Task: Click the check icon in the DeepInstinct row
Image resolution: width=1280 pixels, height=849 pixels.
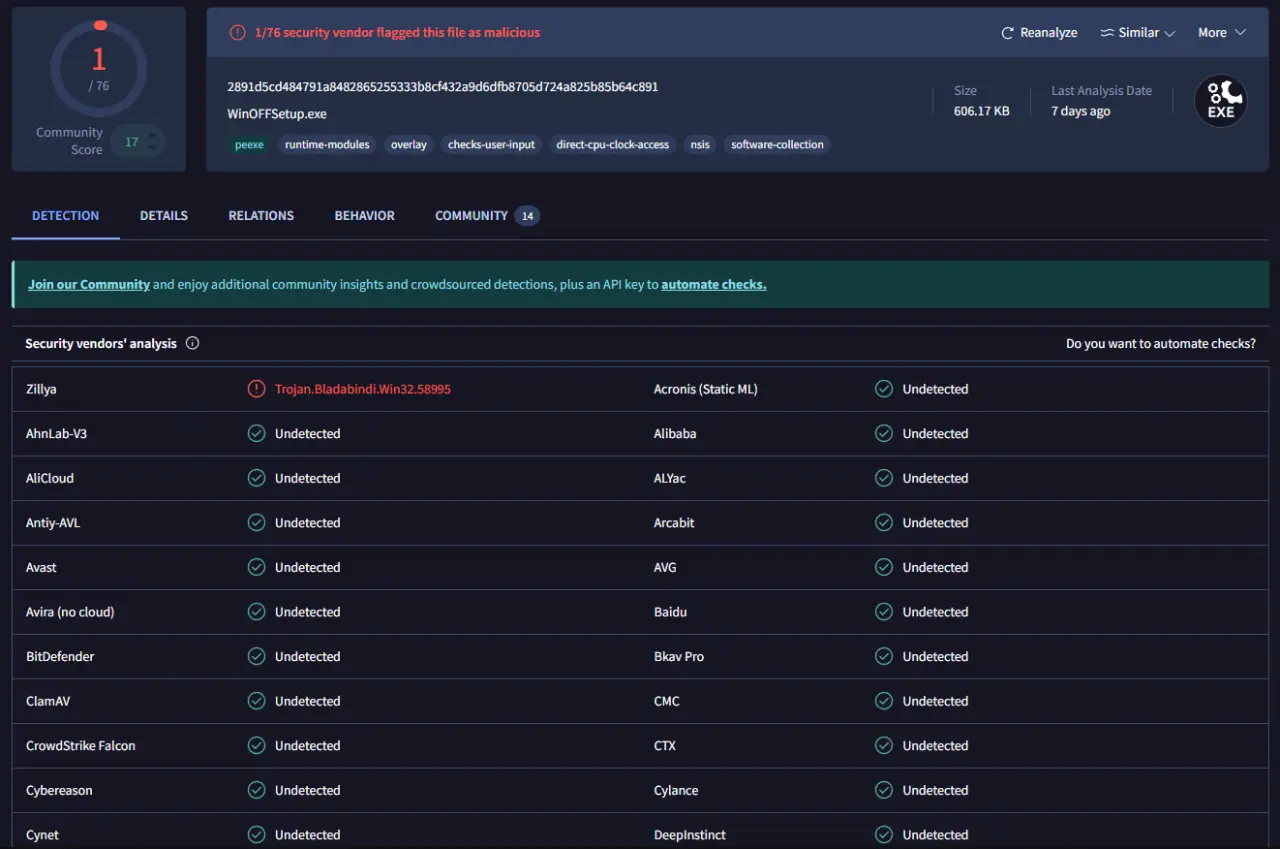Action: tap(884, 835)
